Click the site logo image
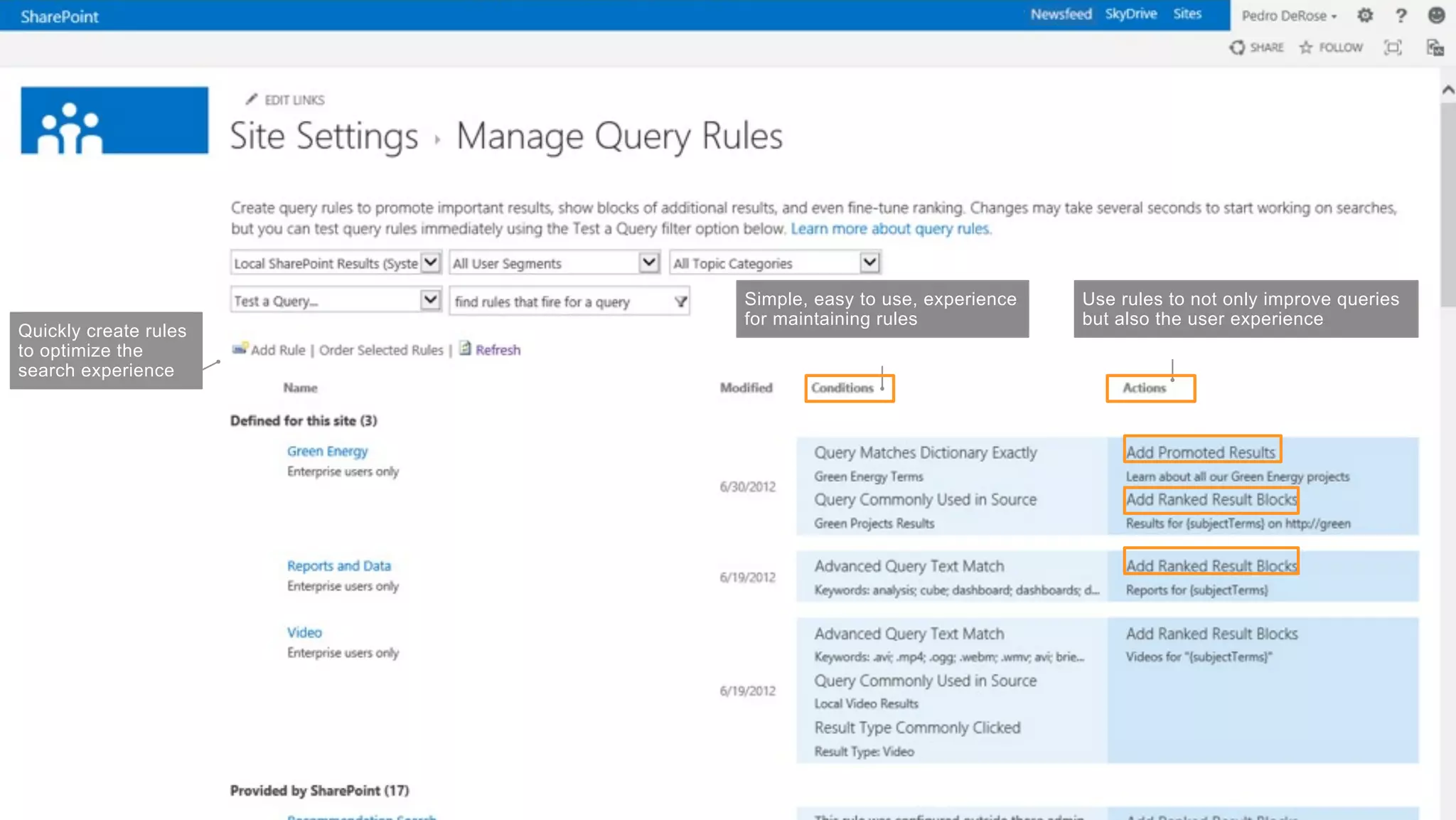The width and height of the screenshot is (1456, 820). (114, 120)
